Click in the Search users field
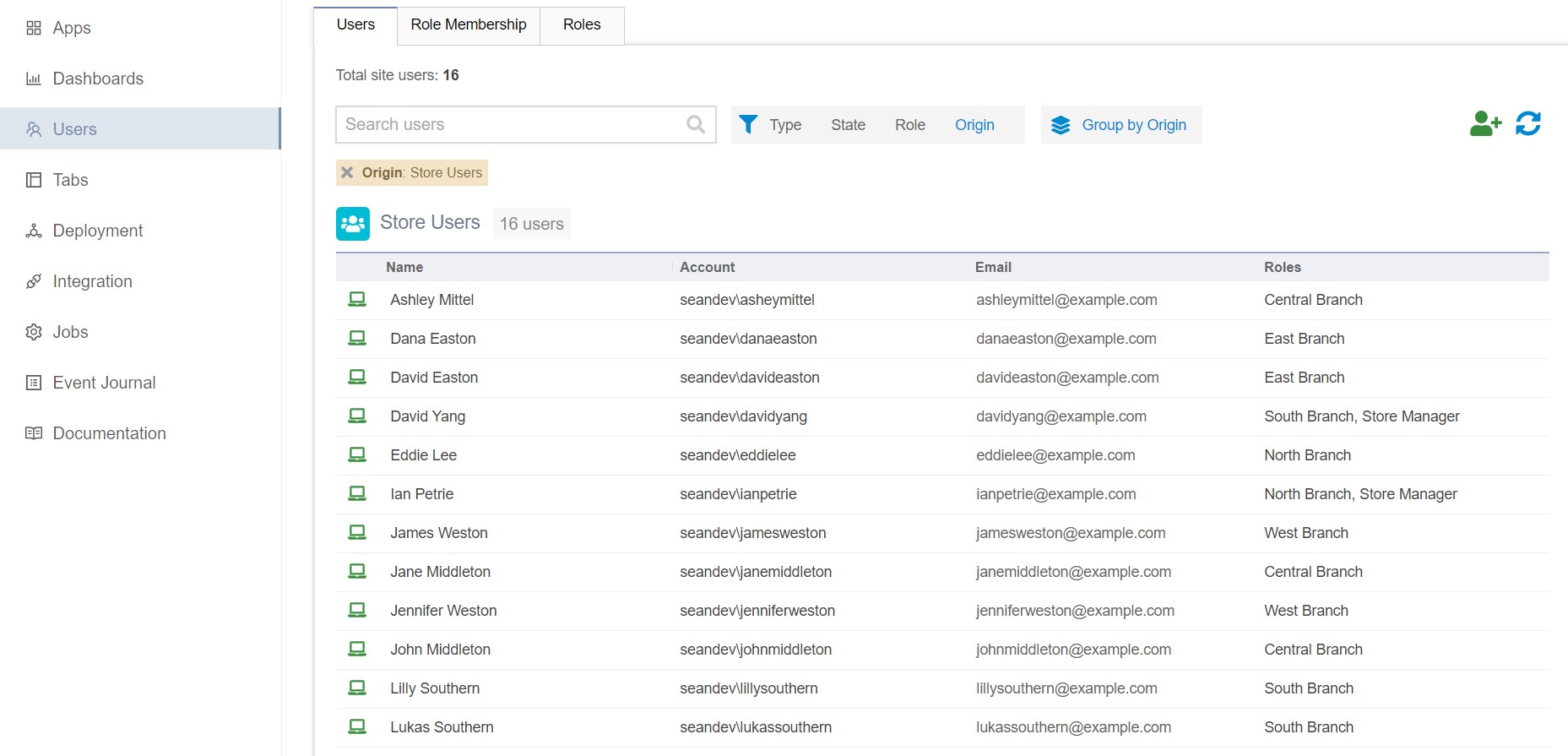This screenshot has width=1568, height=756. pyautogui.click(x=511, y=125)
